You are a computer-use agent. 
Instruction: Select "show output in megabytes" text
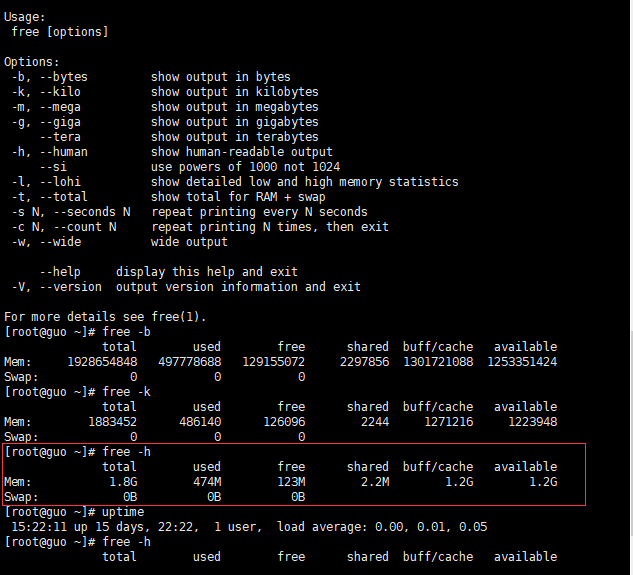point(235,107)
